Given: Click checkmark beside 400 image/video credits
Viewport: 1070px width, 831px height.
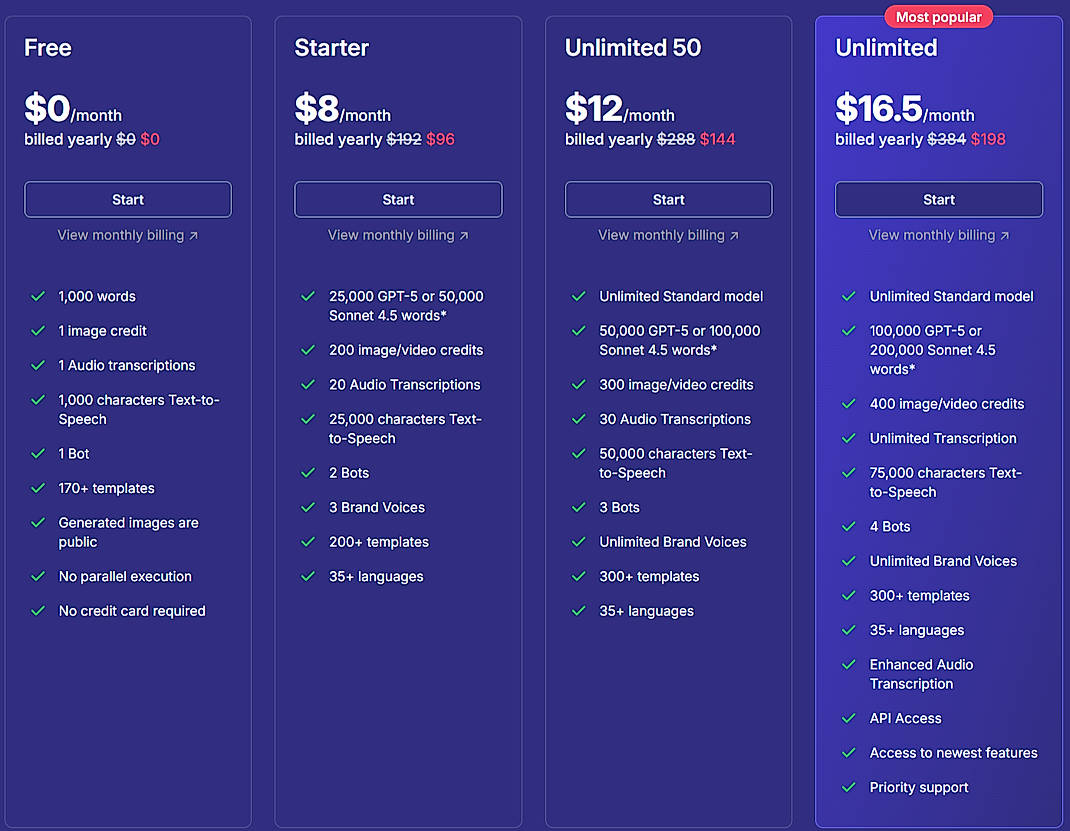Looking at the screenshot, I should [849, 404].
